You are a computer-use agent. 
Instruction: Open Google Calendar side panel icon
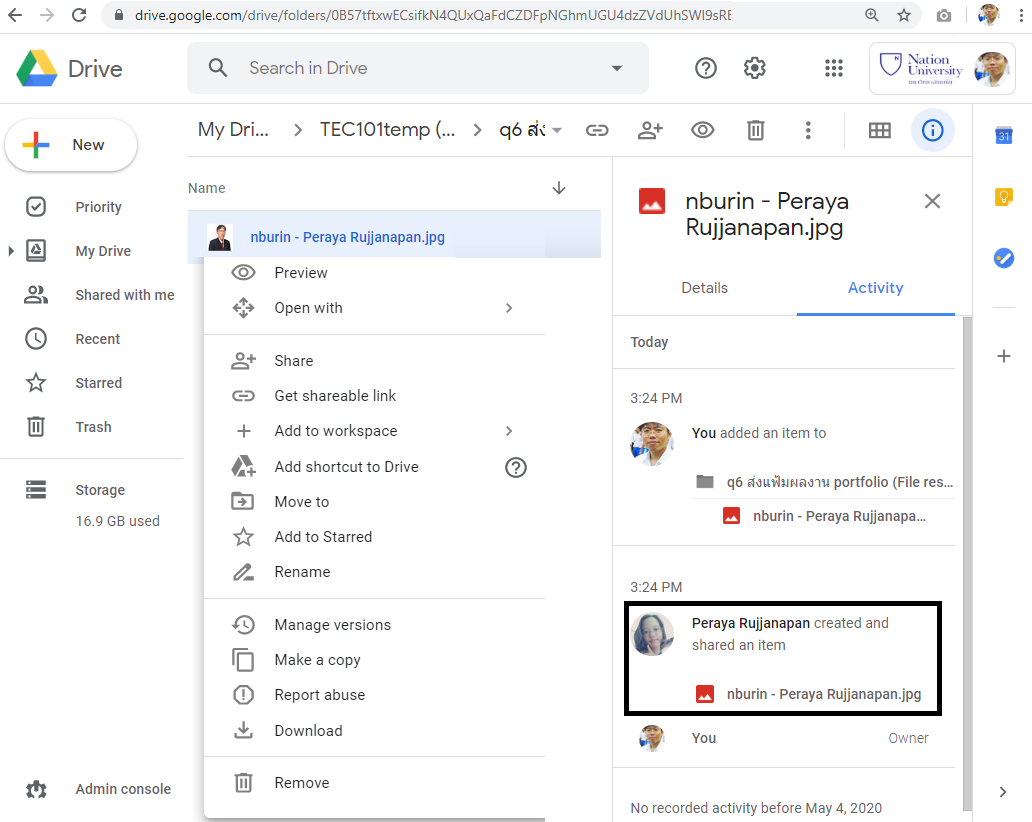click(1004, 137)
